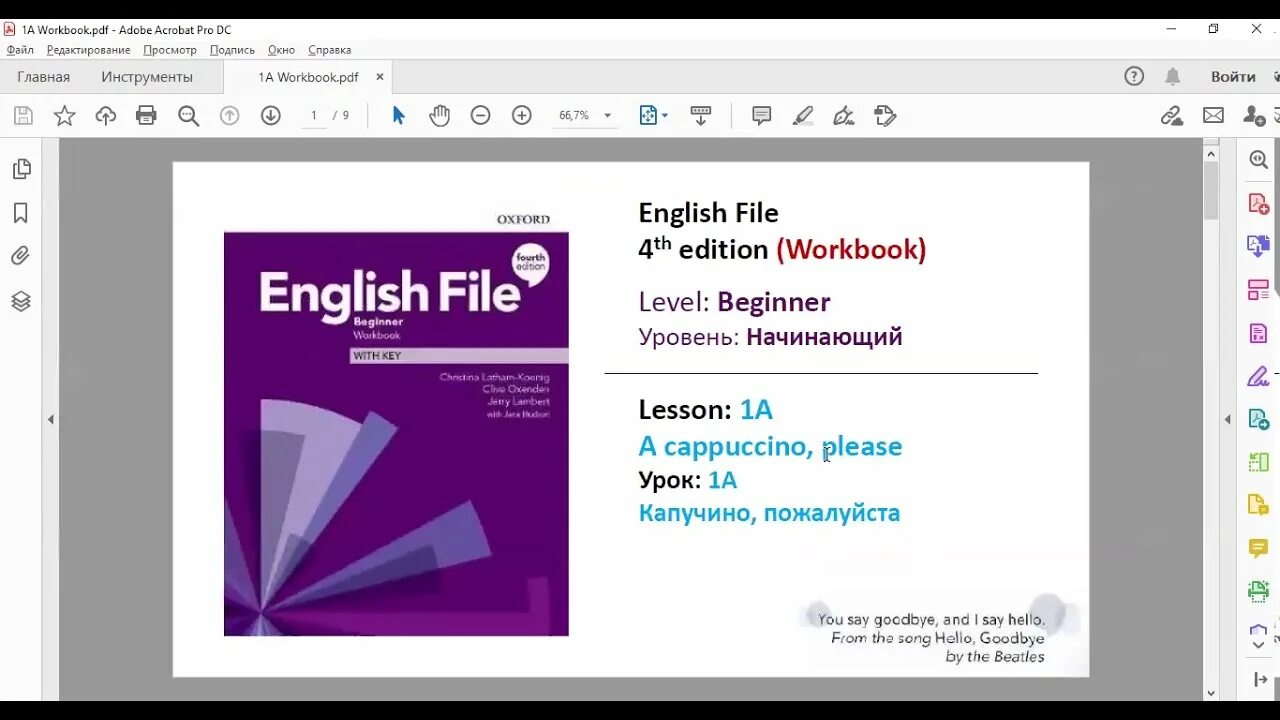Click the red "(Workbook)" text
The image size is (1280, 720).
click(851, 249)
